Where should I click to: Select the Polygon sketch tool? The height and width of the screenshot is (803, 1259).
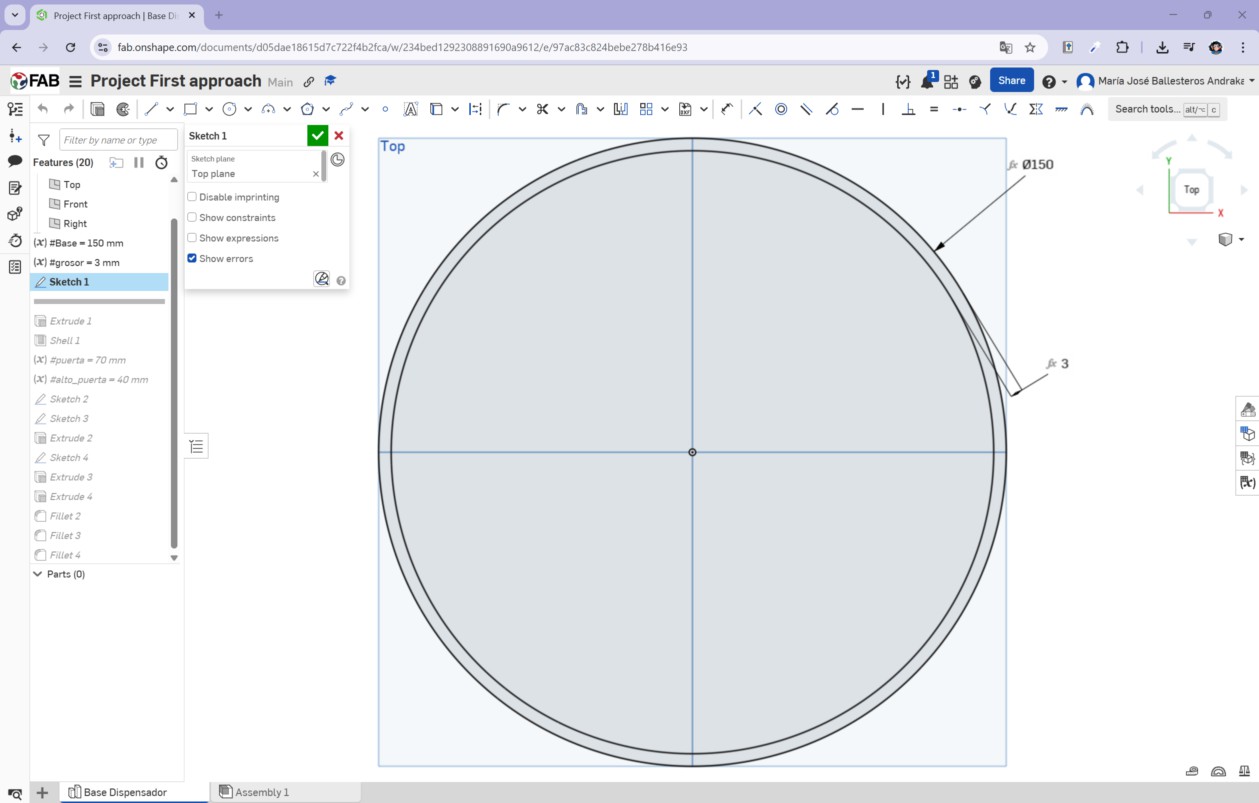click(307, 109)
